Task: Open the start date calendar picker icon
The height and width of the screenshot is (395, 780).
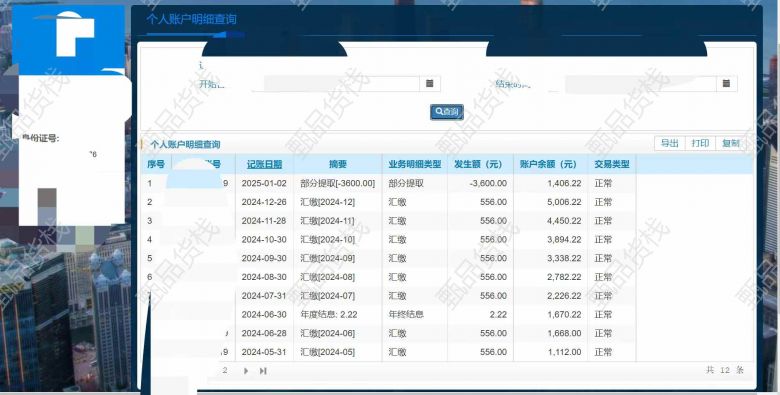Action: [430, 84]
